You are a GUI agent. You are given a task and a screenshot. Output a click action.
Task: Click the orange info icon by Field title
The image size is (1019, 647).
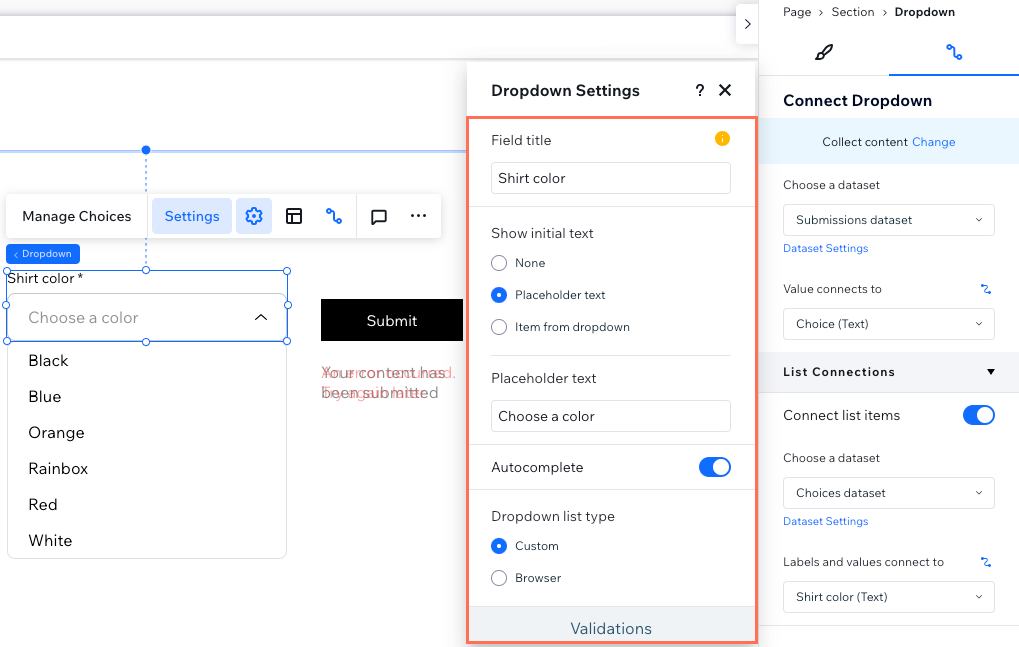722,138
